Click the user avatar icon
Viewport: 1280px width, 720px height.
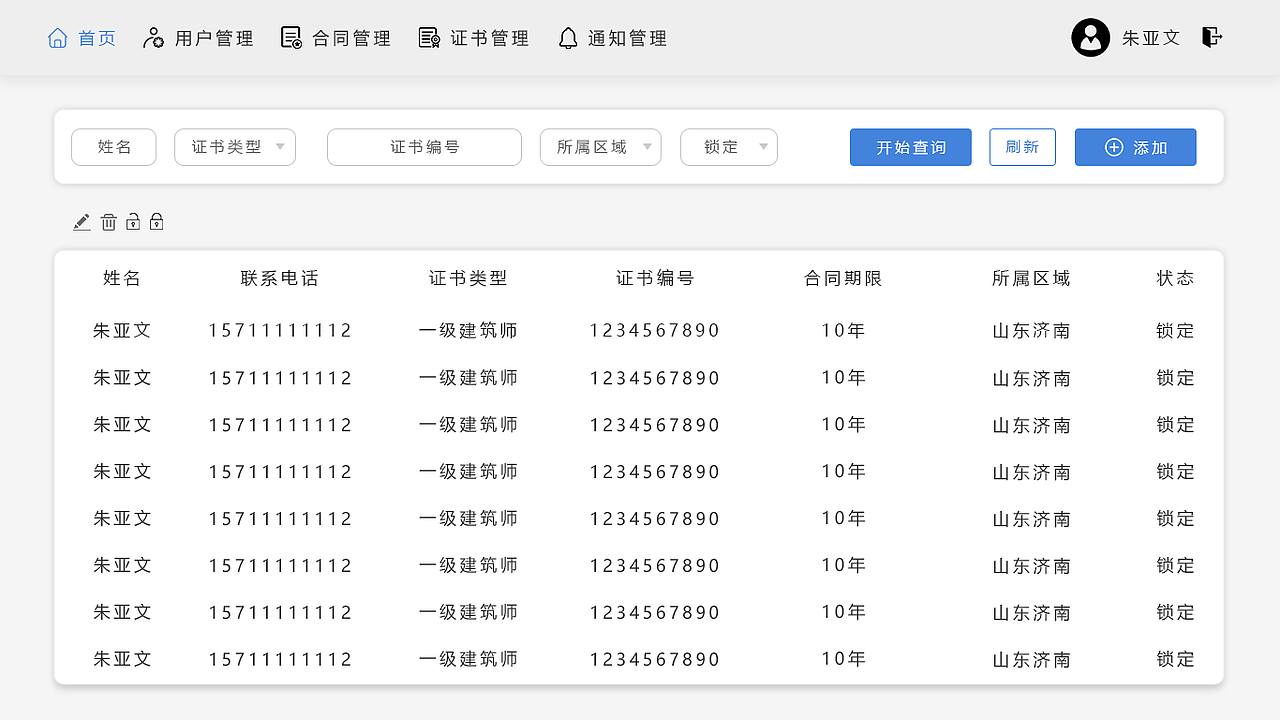(x=1090, y=37)
